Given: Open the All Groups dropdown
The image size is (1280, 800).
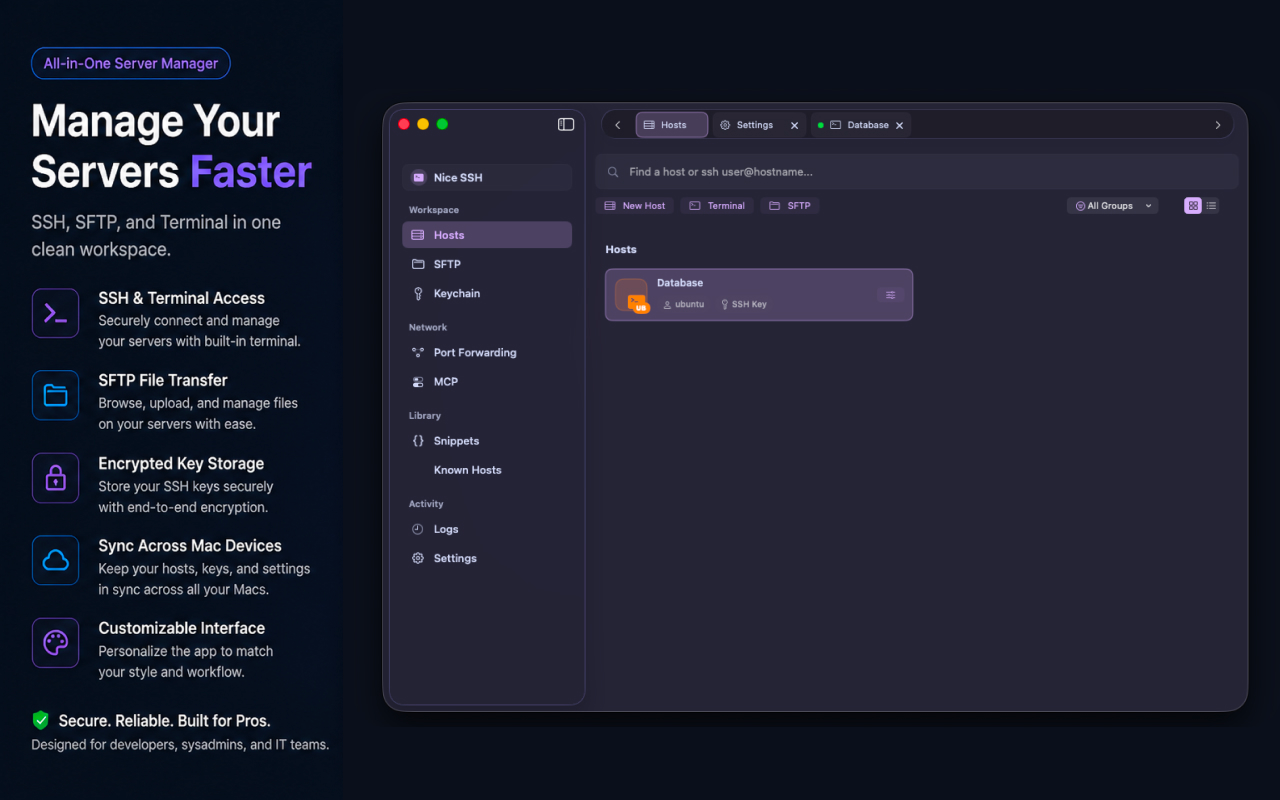Looking at the screenshot, I should point(1113,205).
